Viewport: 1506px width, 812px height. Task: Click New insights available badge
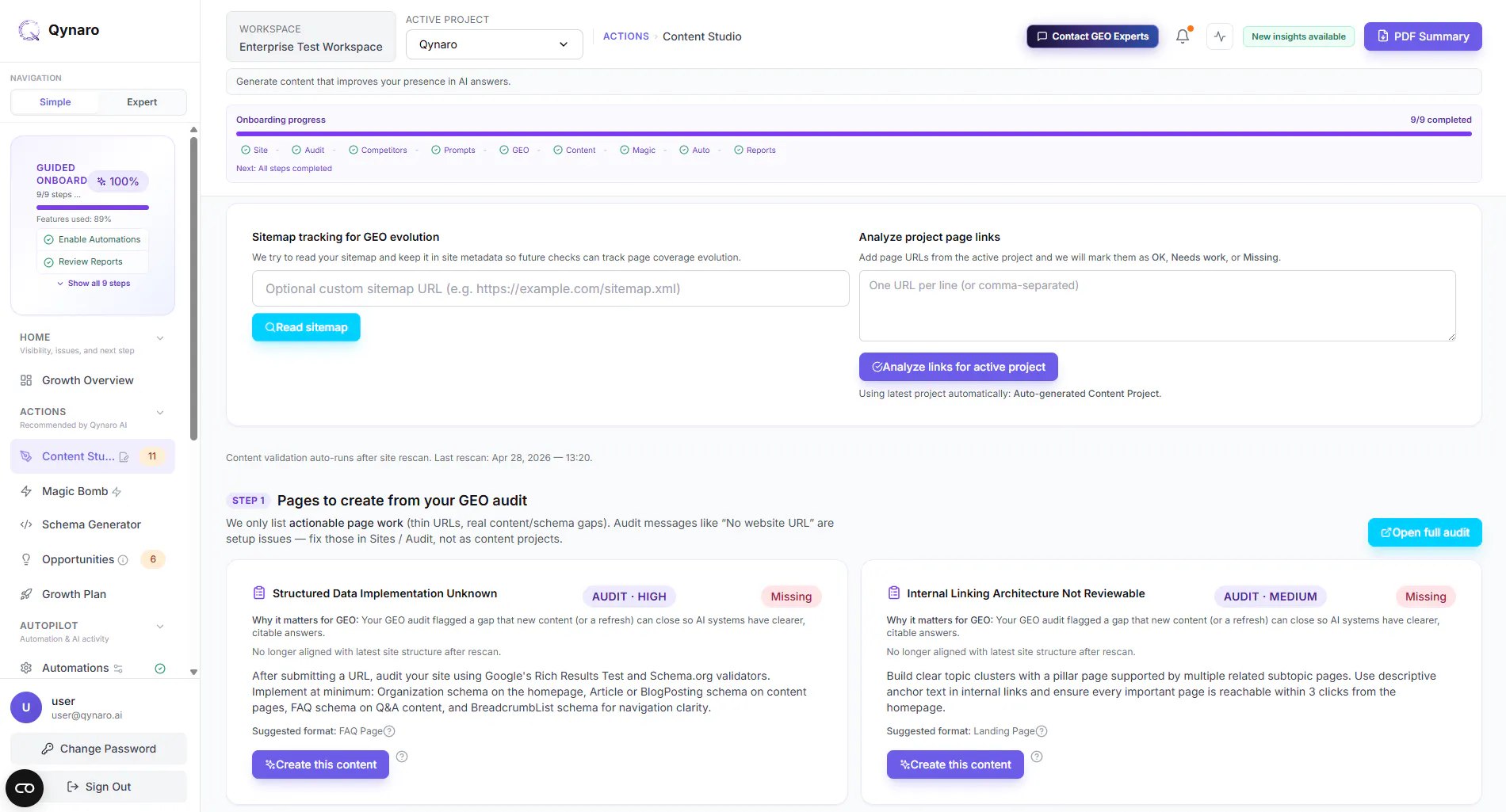[1298, 36]
